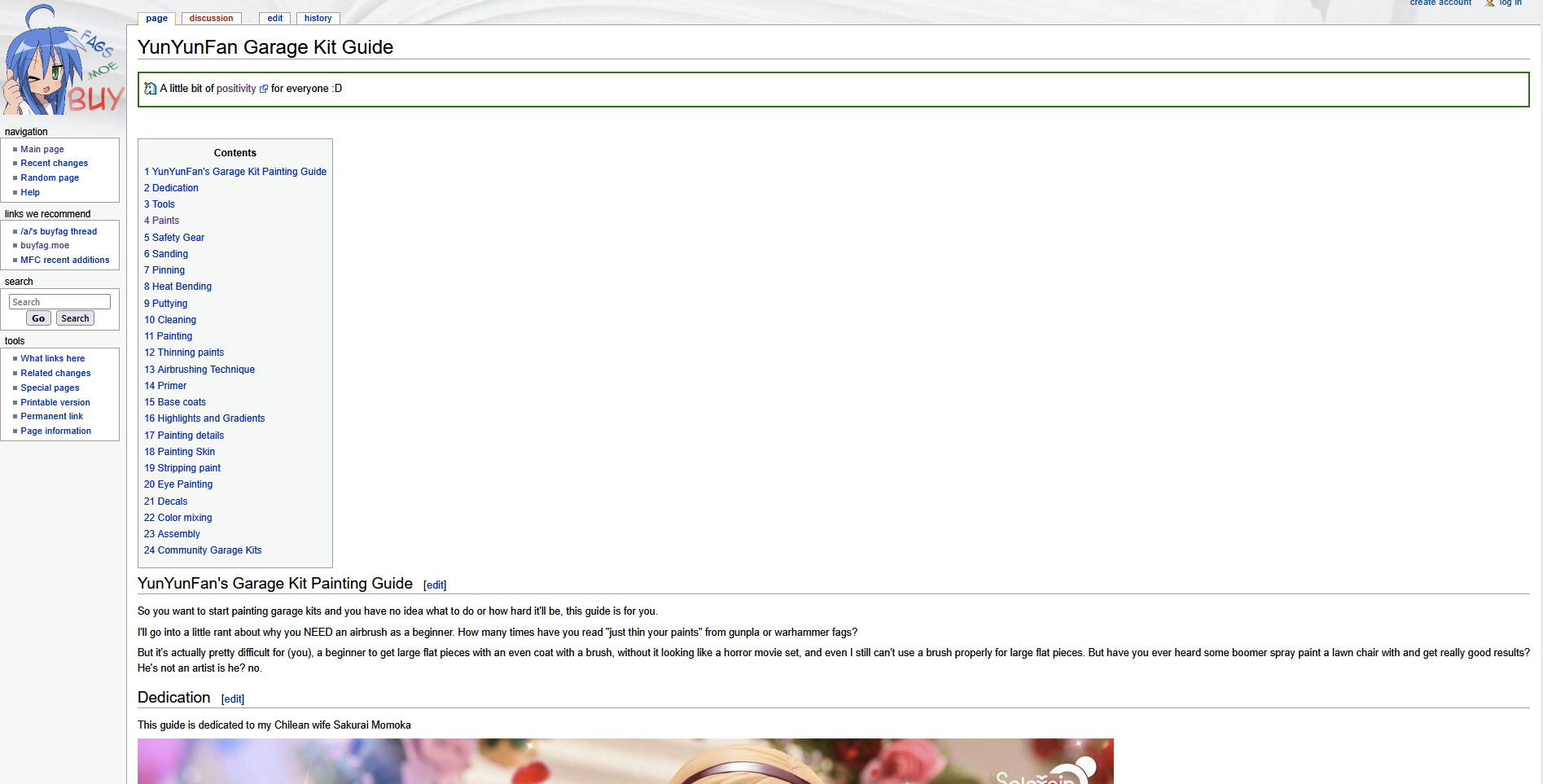Screen dimensions: 1543x784
Task: Jump to Painting Skin section
Action: [180, 452]
